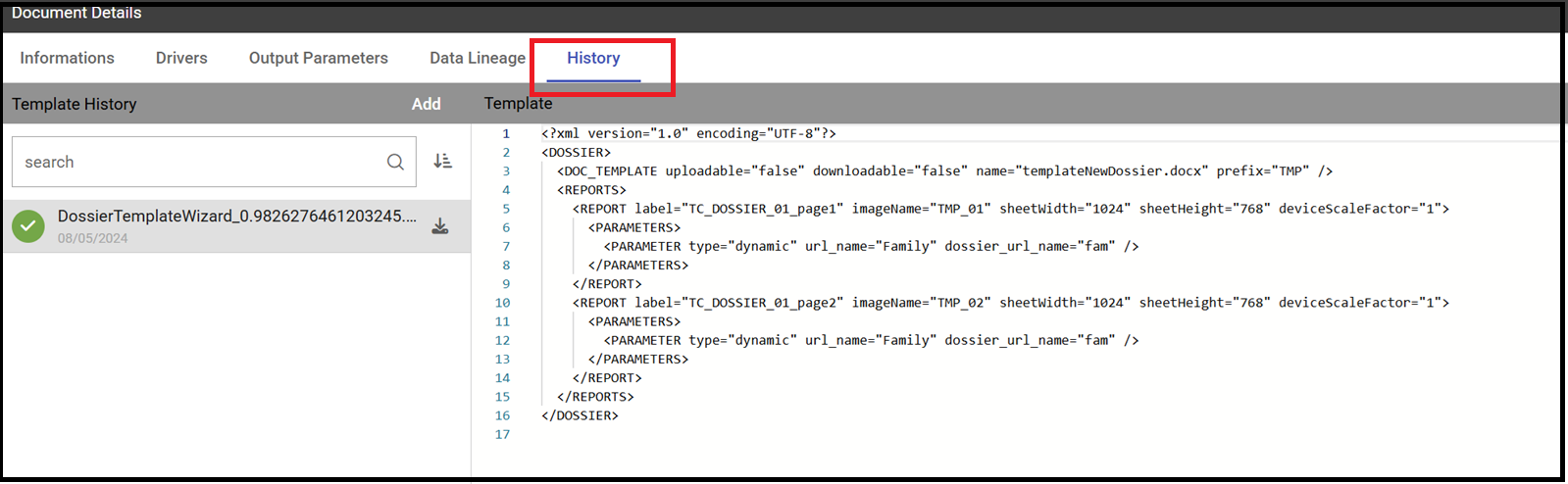This screenshot has width=1568, height=484.
Task: Click the 08/05/2024 date under template name
Action: (x=92, y=238)
